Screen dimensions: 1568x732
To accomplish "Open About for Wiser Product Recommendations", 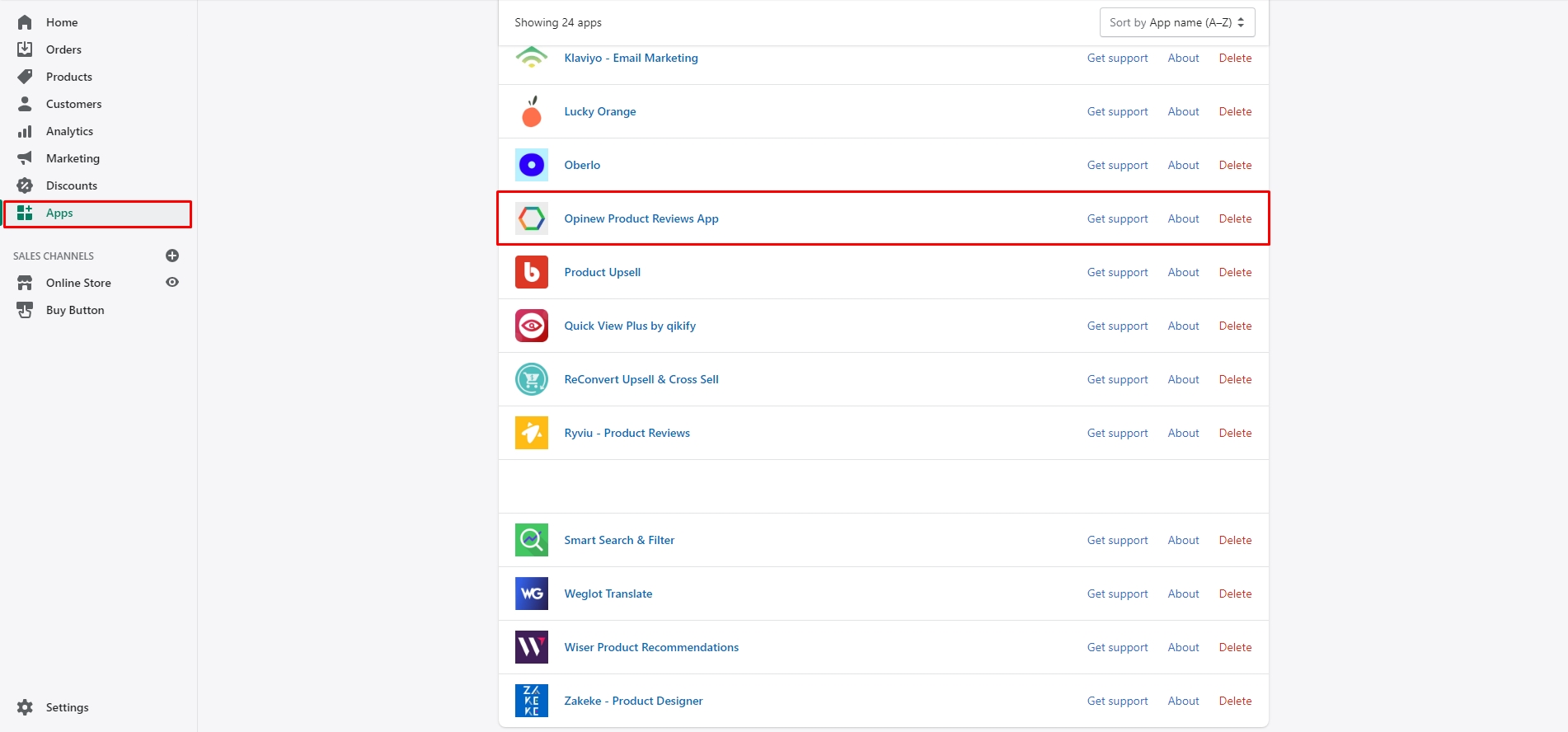I will click(1183, 647).
